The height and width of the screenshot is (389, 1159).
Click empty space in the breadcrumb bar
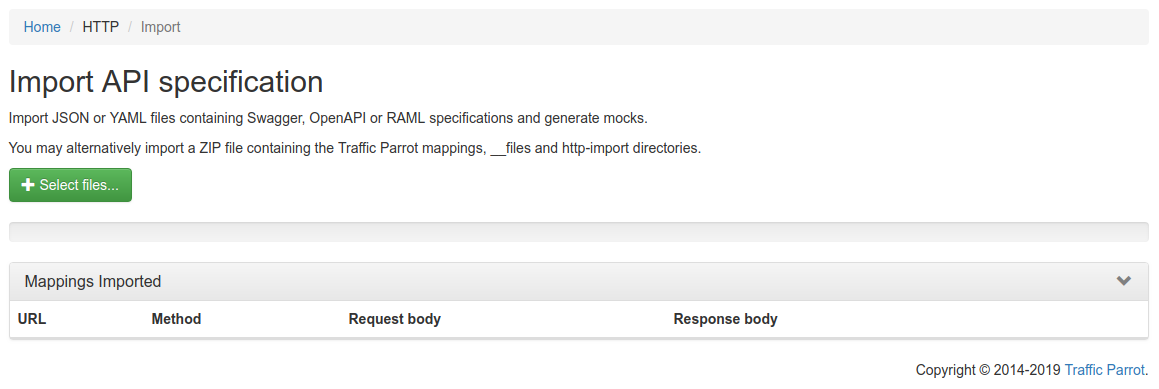[x=665, y=27]
